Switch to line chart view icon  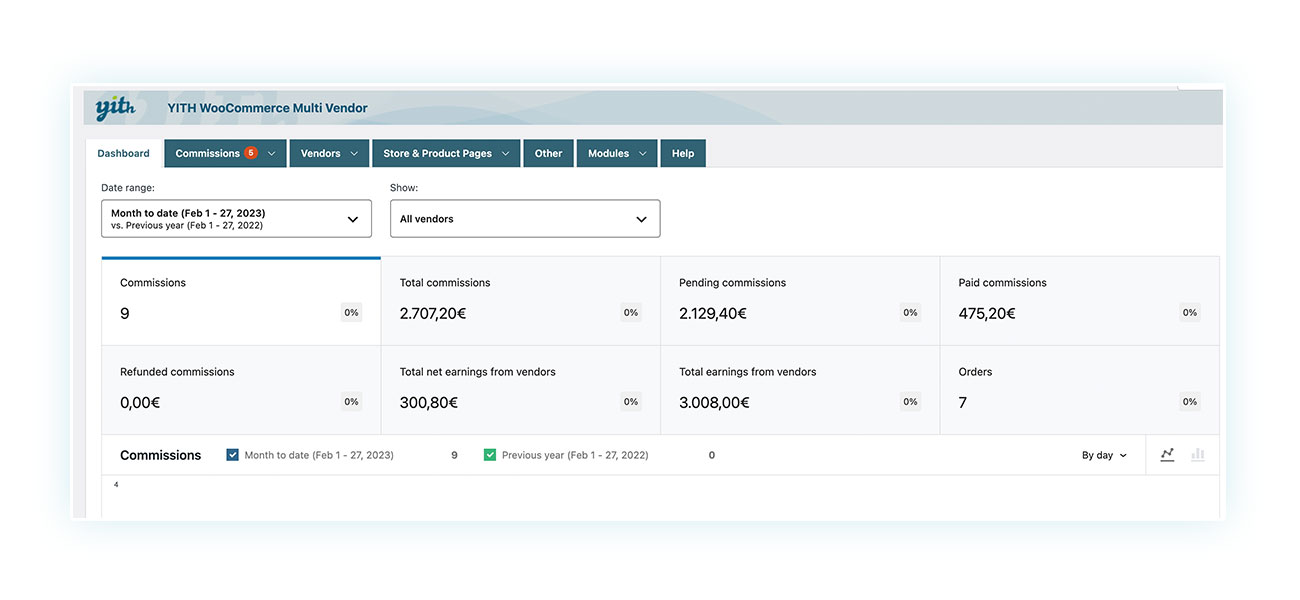[1167, 455]
